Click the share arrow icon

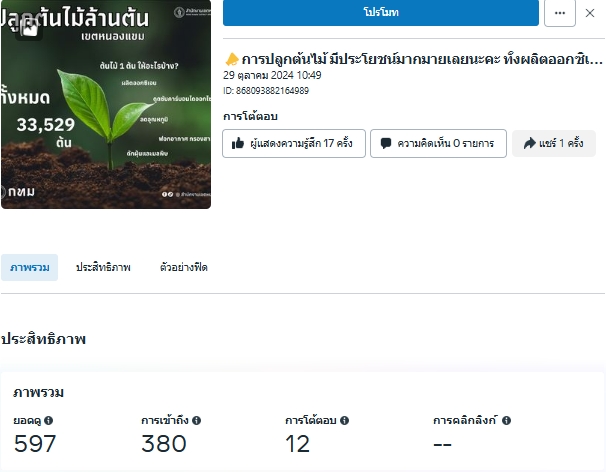tap(527, 144)
